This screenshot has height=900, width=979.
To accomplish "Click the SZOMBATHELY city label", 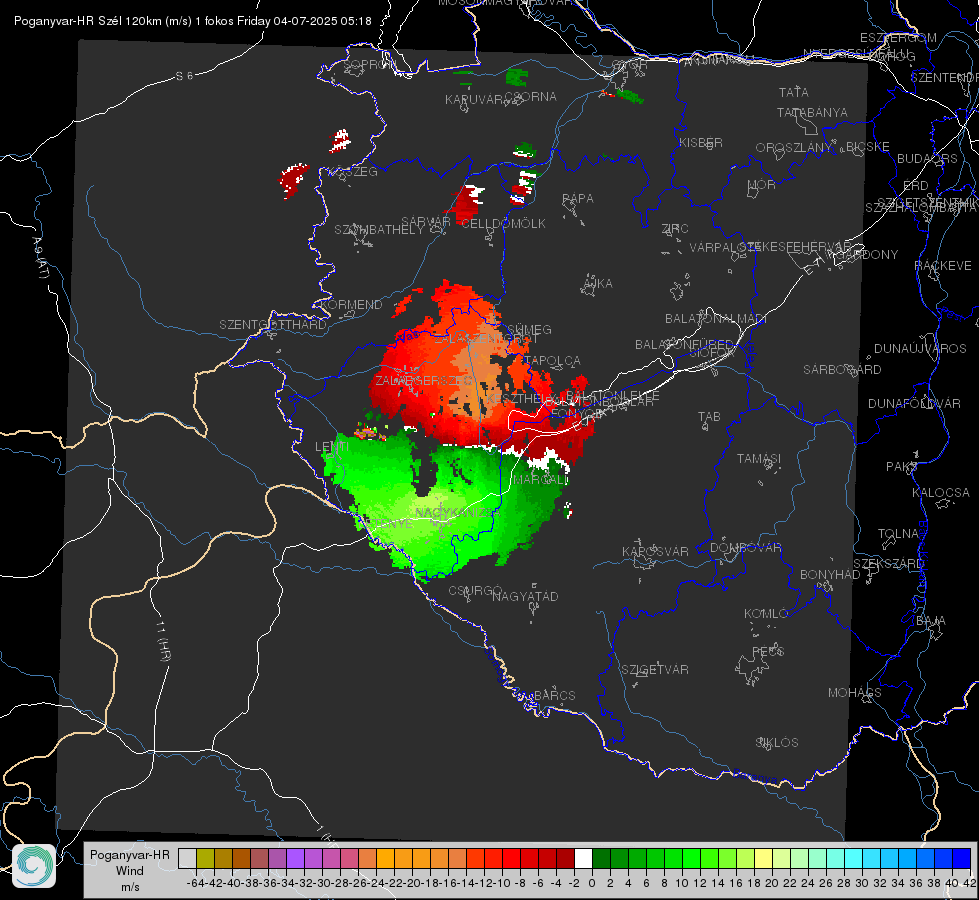I will [x=378, y=229].
